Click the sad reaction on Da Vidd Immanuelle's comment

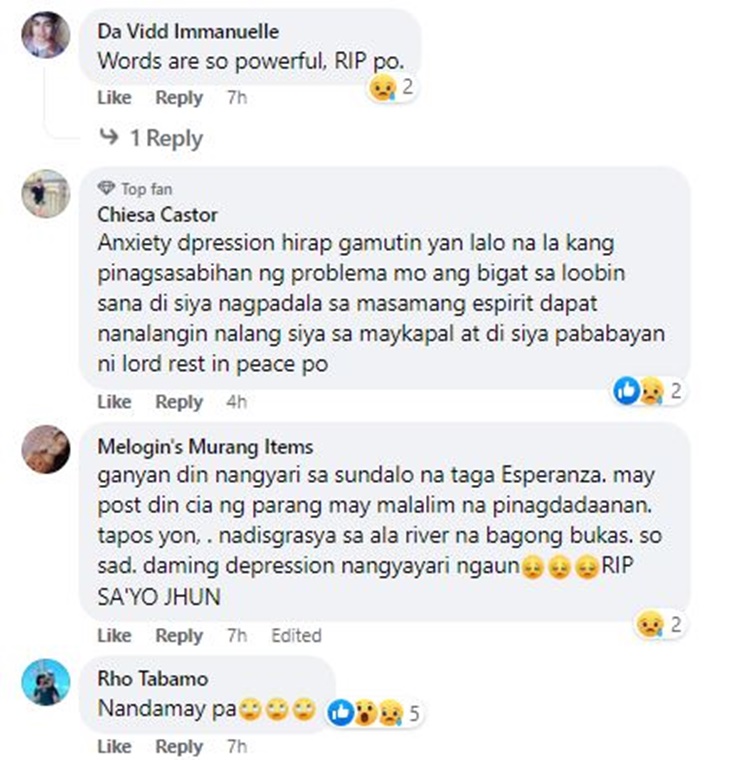pyautogui.click(x=383, y=88)
